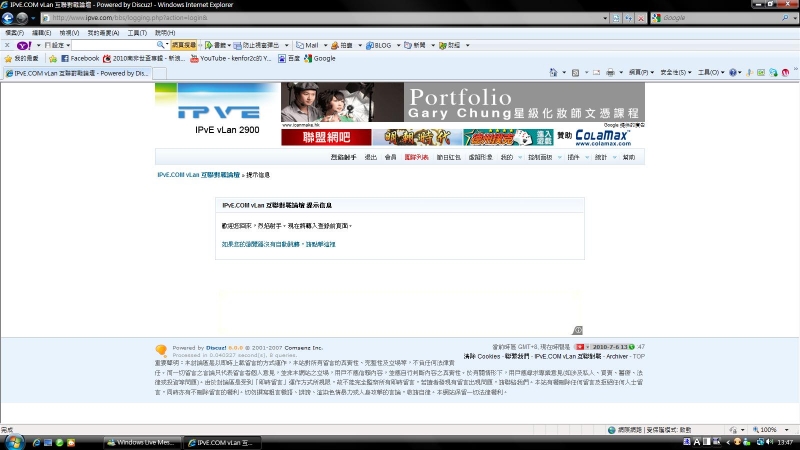Click the Add to Favorites Bar icon

coord(53,59)
